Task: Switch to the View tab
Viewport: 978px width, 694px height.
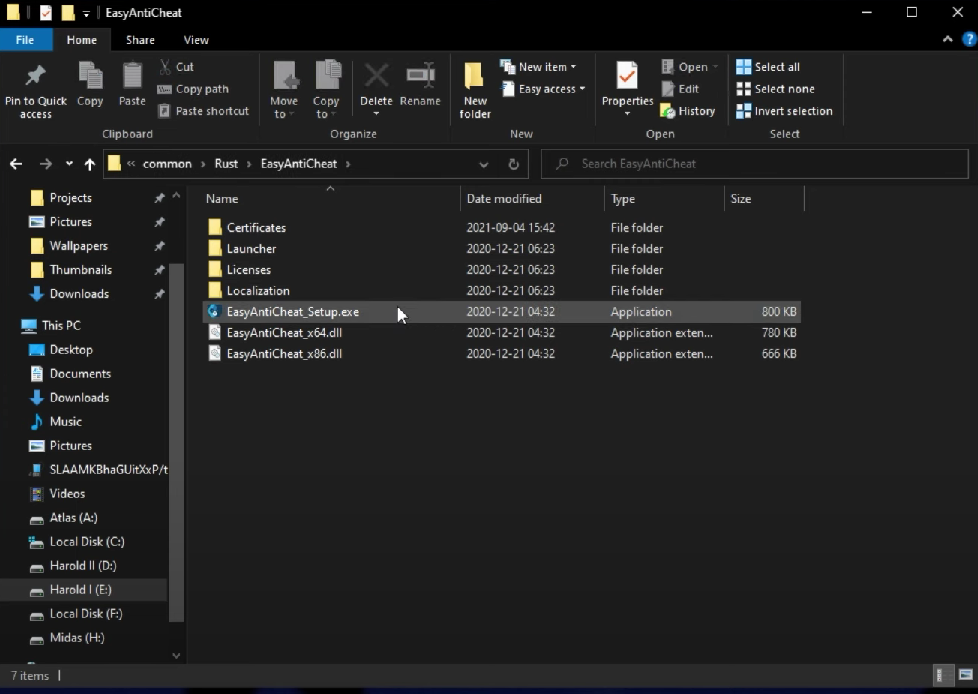Action: coord(196,40)
